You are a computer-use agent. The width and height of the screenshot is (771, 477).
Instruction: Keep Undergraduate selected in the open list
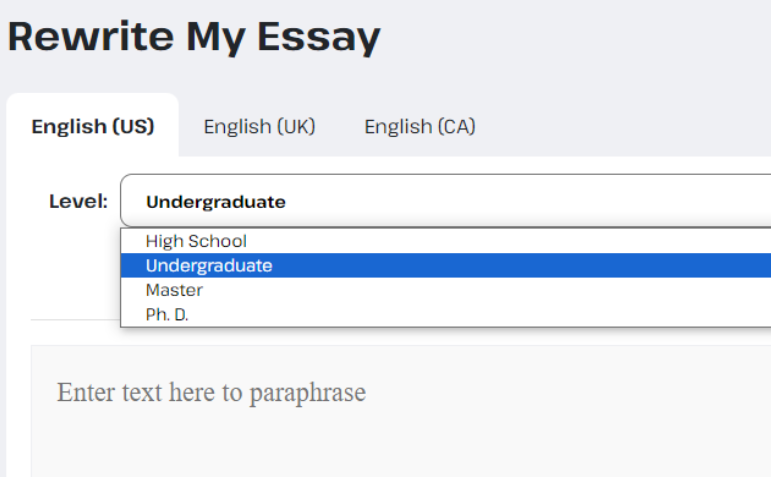[x=209, y=266]
